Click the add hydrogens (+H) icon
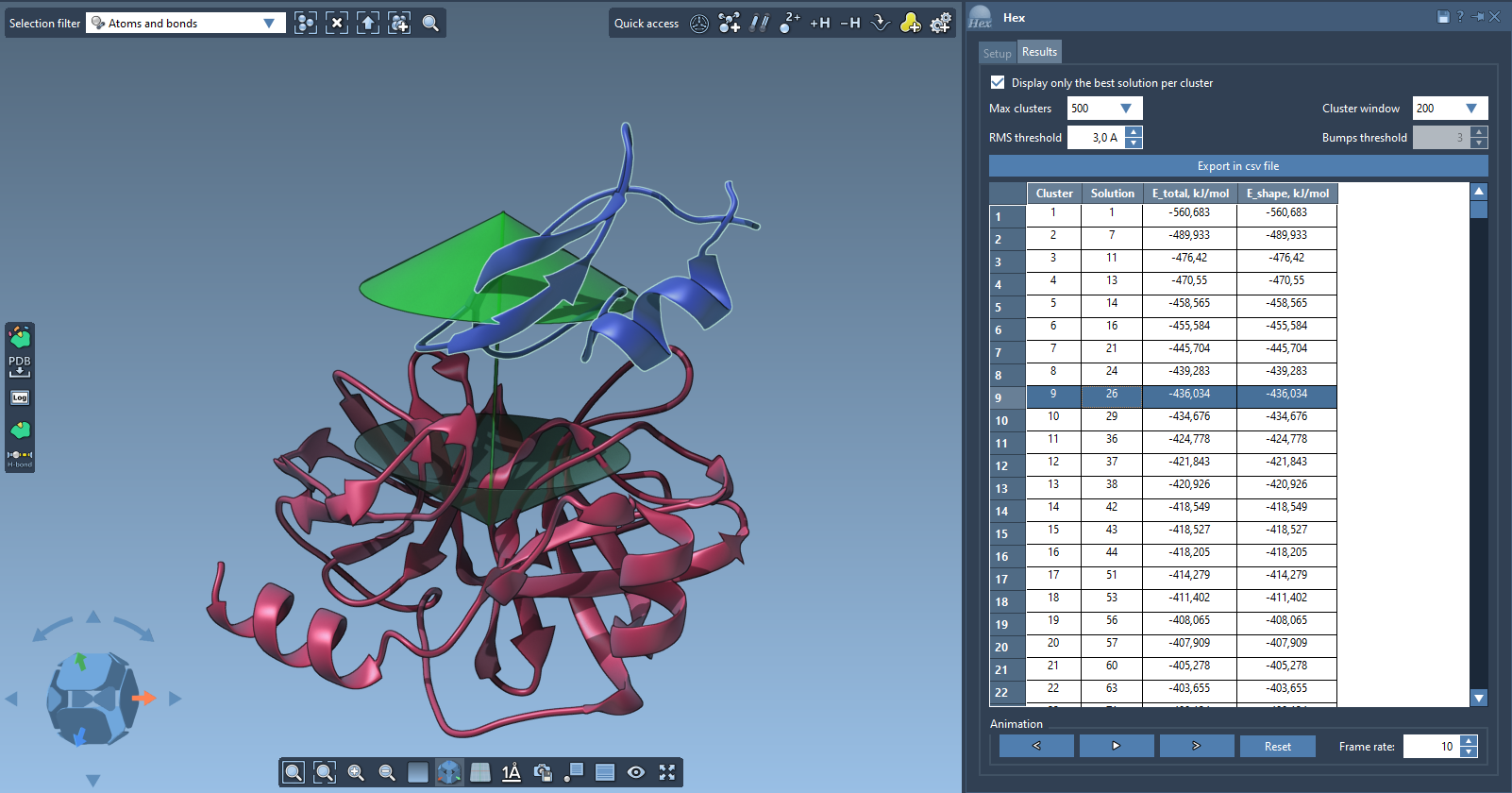Screen dimensions: 1512x793 (x=819, y=23)
